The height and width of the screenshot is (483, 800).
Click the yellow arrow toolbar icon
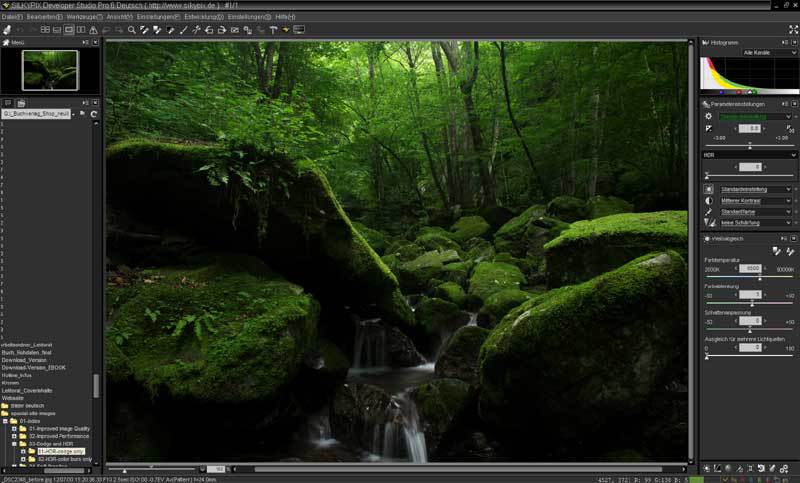pyautogui.click(x=286, y=30)
